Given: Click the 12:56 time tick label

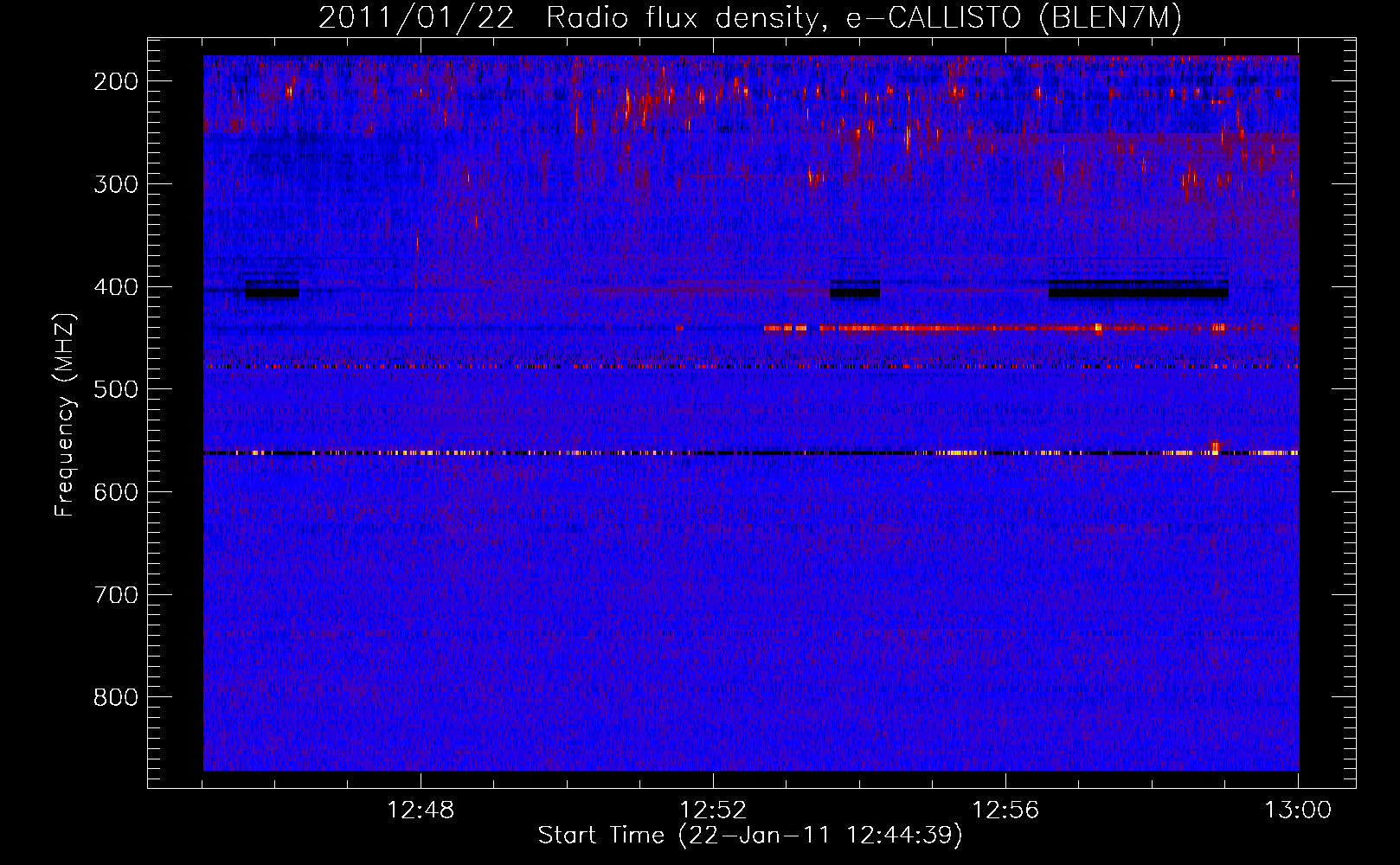Looking at the screenshot, I should pyautogui.click(x=1005, y=811).
